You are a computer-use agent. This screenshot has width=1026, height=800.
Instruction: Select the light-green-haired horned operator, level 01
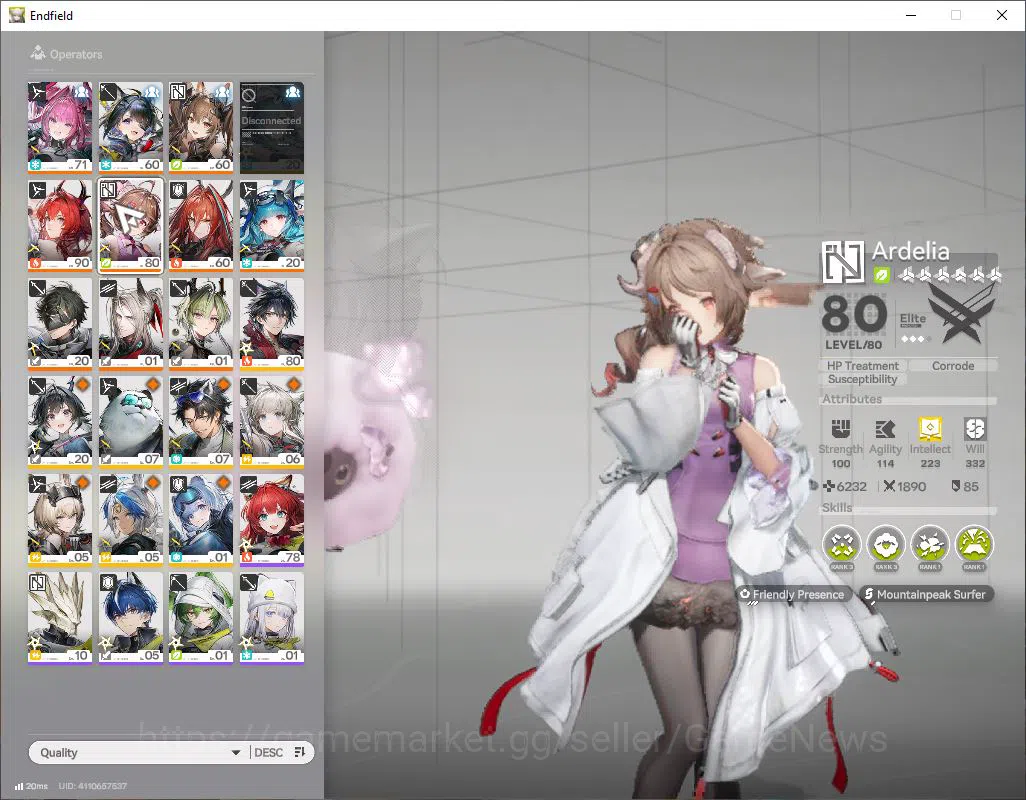201,323
